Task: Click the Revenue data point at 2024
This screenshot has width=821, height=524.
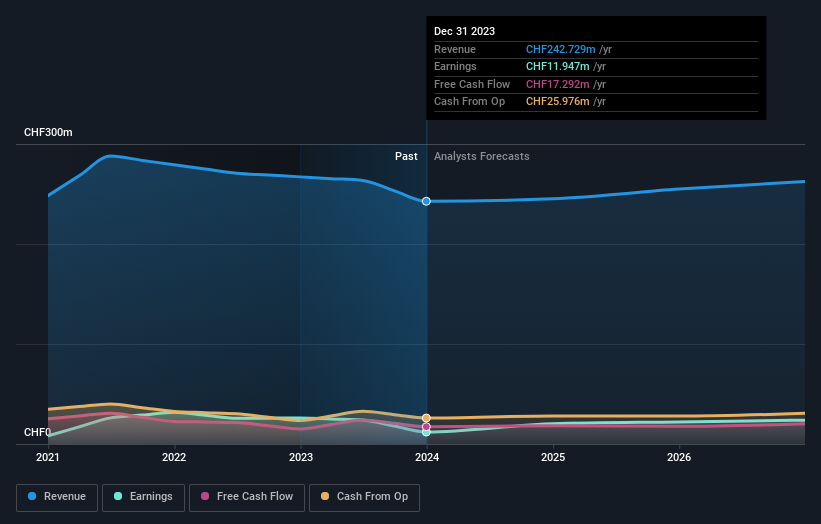Action: click(426, 202)
